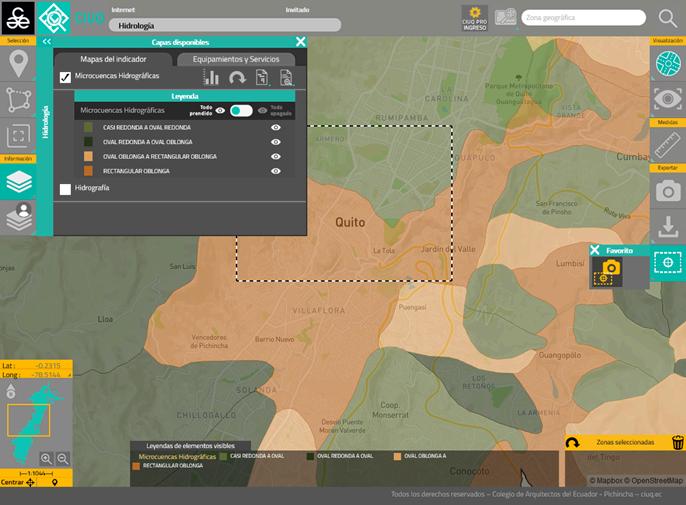Click the OVAL OBLONGA light orange swatch
Image resolution: width=686 pixels, height=505 pixels.
tap(88, 156)
